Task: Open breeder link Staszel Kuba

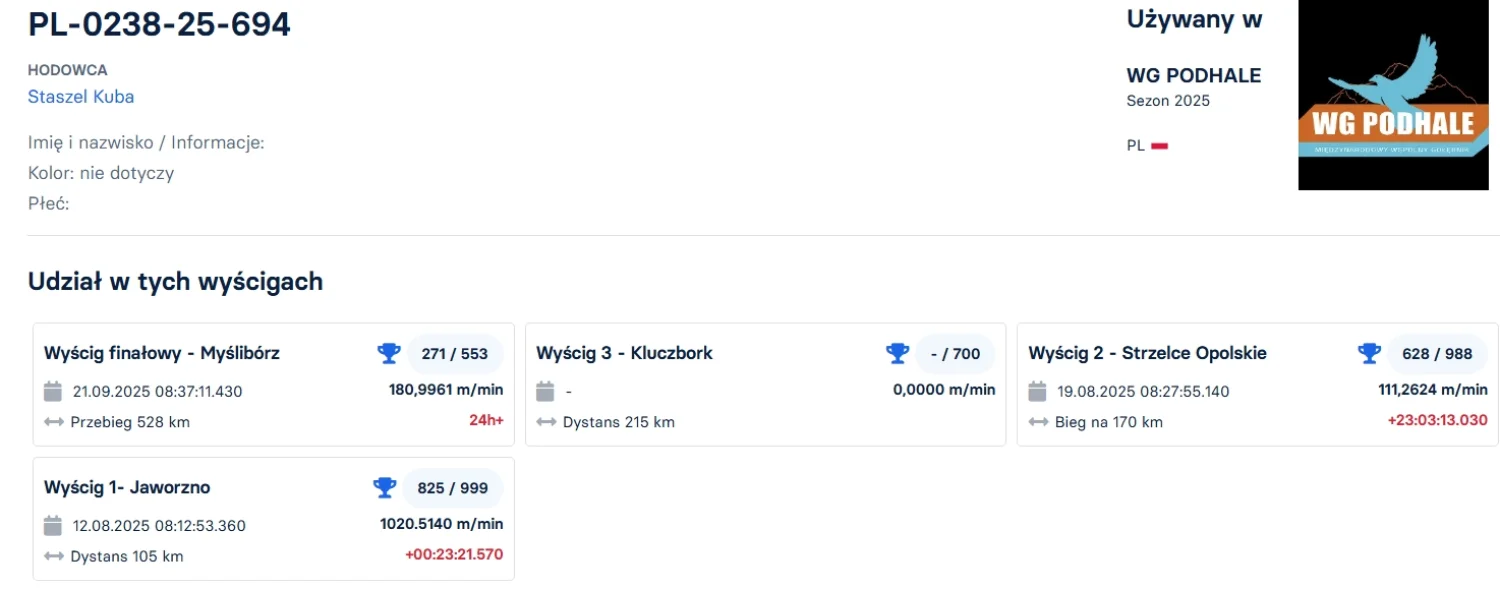Action: click(x=81, y=97)
